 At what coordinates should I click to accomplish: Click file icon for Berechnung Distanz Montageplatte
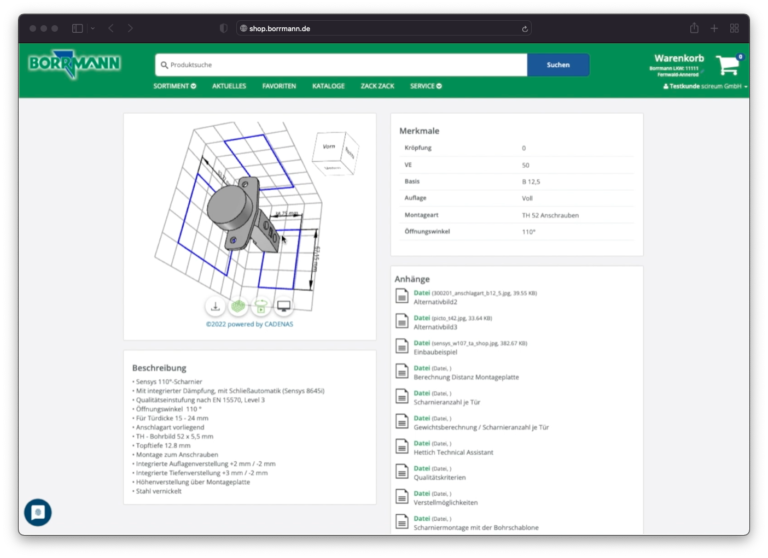tap(402, 371)
